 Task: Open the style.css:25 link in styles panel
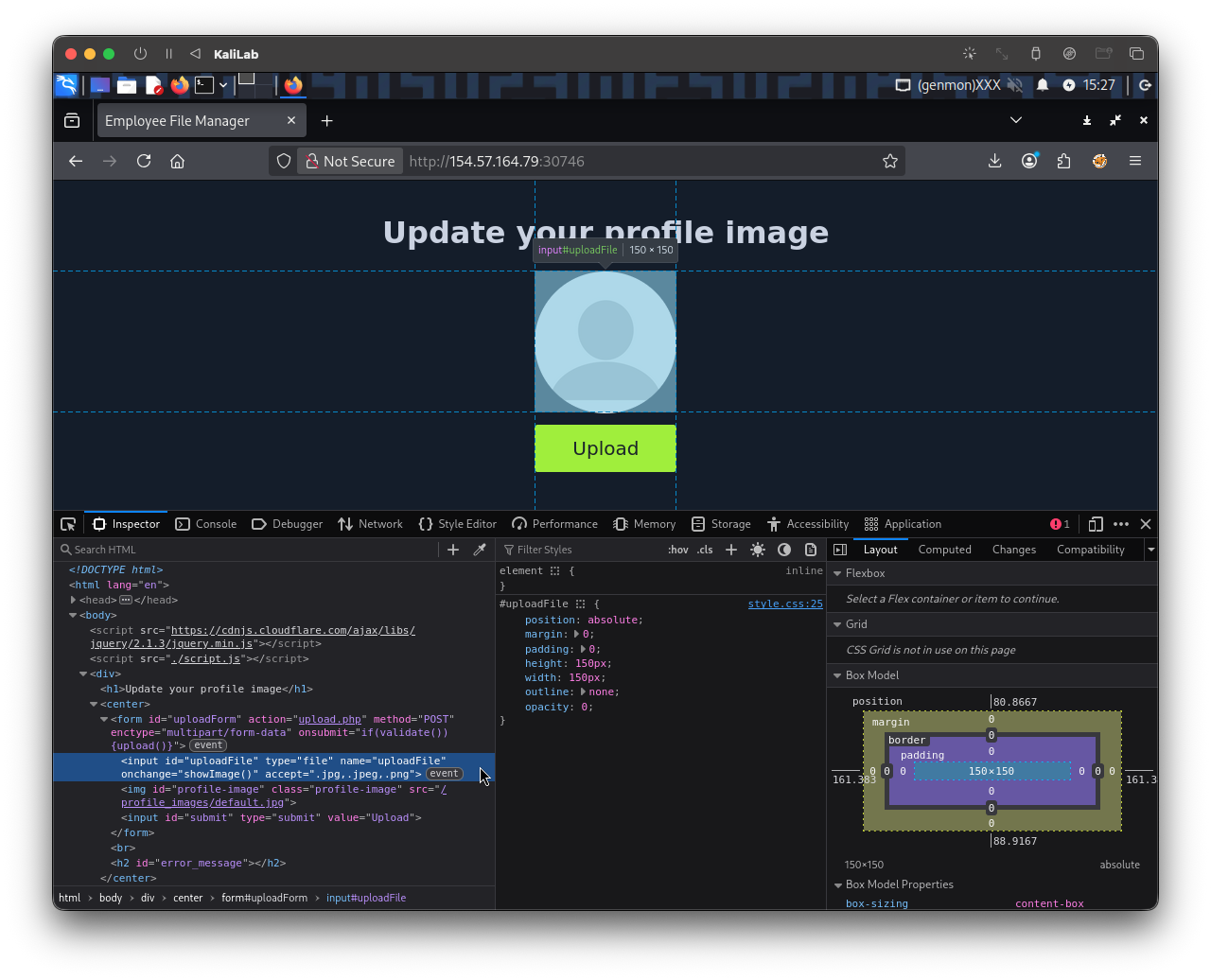pyautogui.click(x=785, y=604)
